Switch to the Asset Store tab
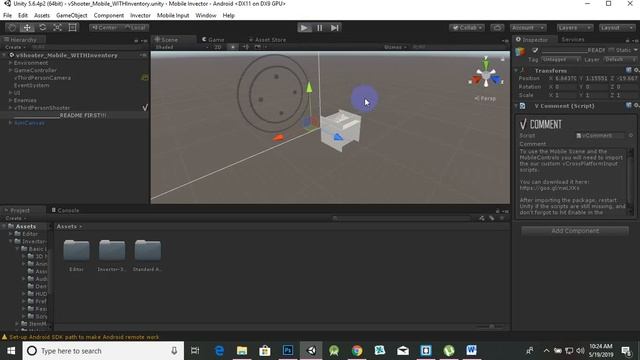This screenshot has width=640, height=360. pyautogui.click(x=267, y=40)
